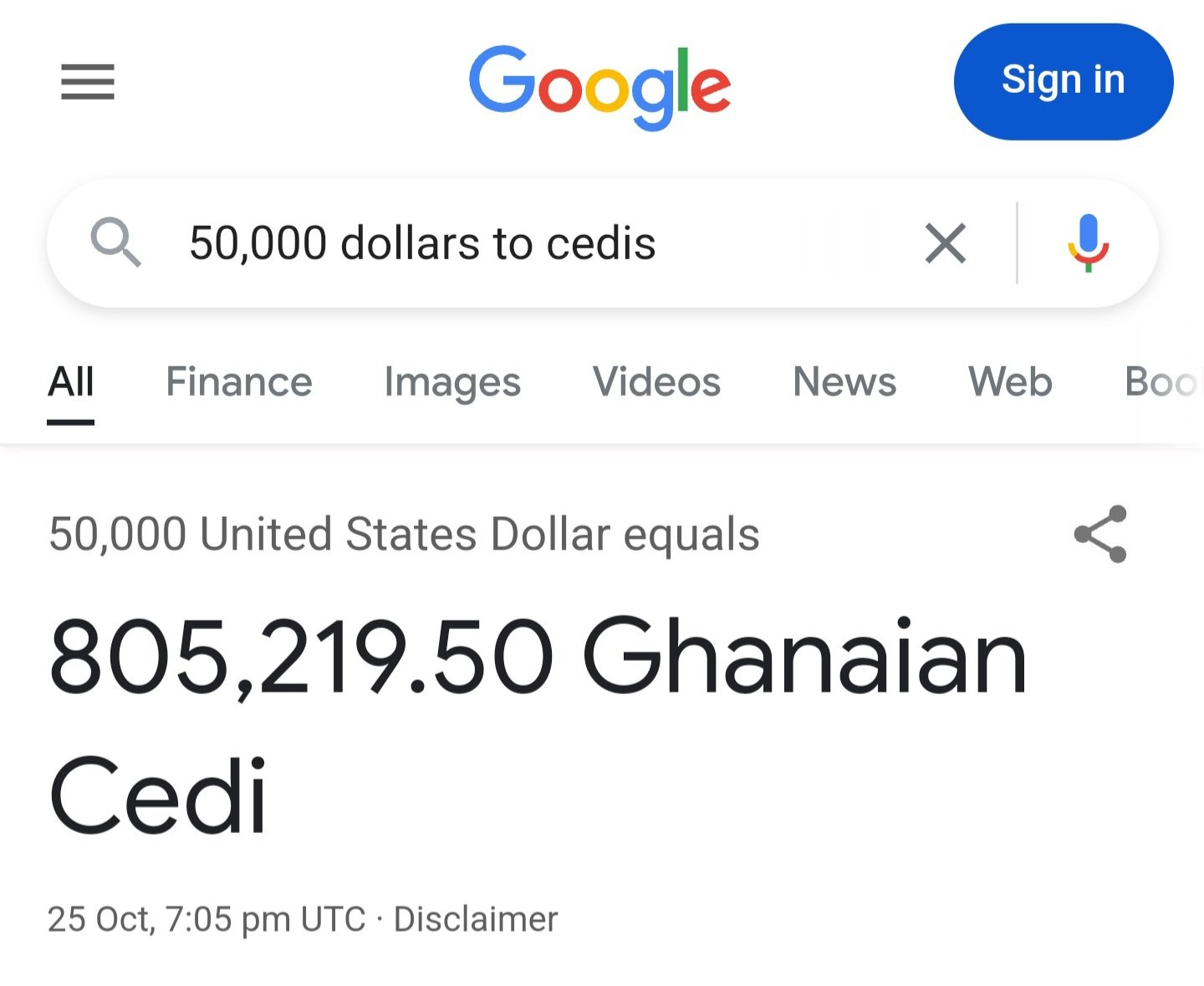This screenshot has height=986, width=1204.
Task: Click the Google logo
Action: (x=599, y=86)
